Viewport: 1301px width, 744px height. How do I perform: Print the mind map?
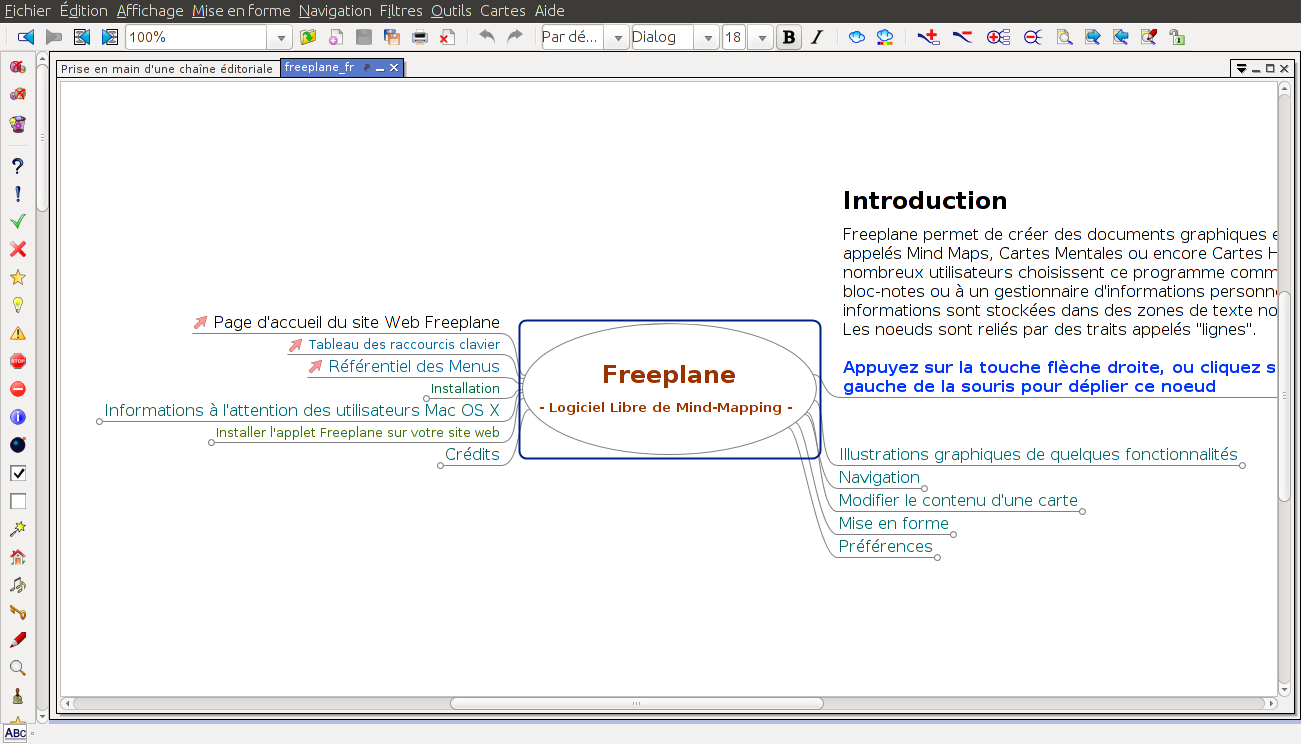coord(419,36)
